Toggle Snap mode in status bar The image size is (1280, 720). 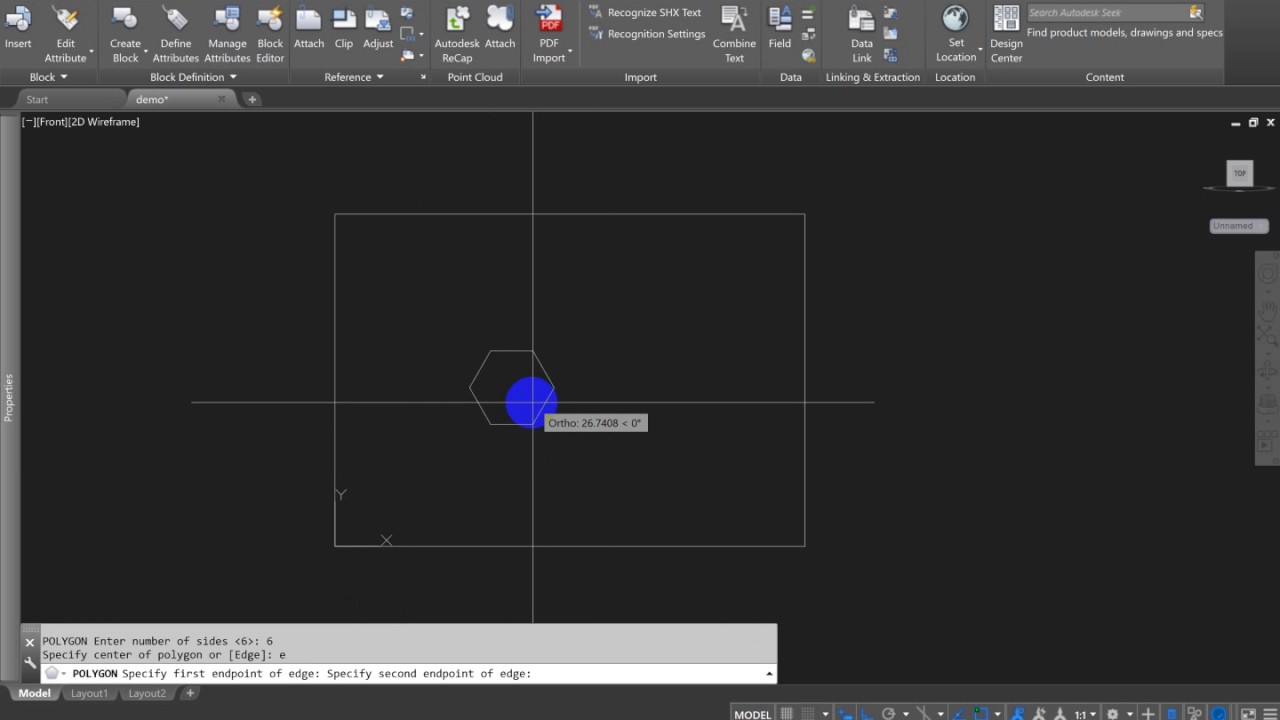point(807,713)
